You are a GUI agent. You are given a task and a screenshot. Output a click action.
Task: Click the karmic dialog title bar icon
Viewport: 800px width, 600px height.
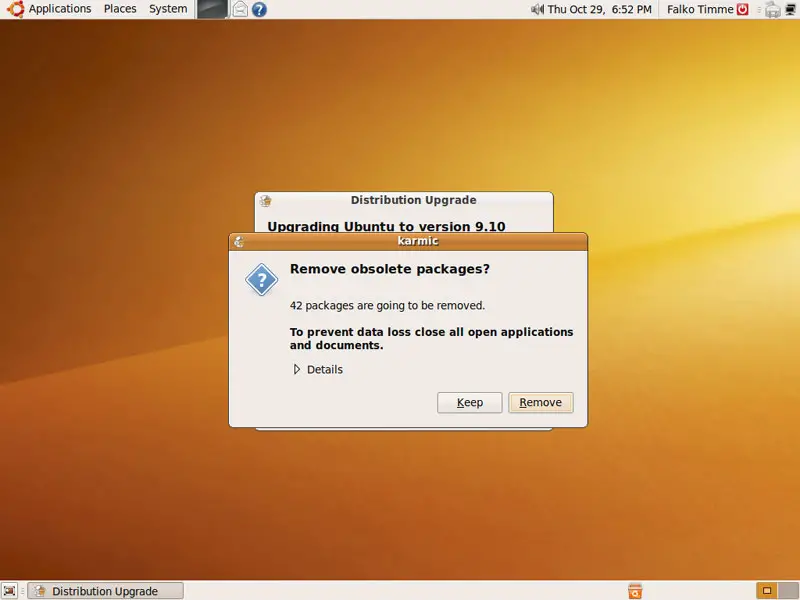point(239,241)
